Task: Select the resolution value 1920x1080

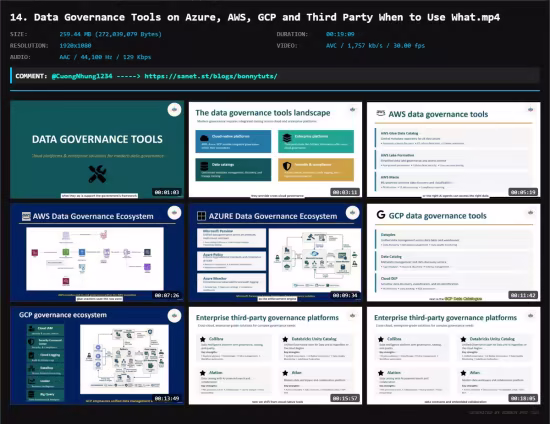Action: click(x=75, y=46)
